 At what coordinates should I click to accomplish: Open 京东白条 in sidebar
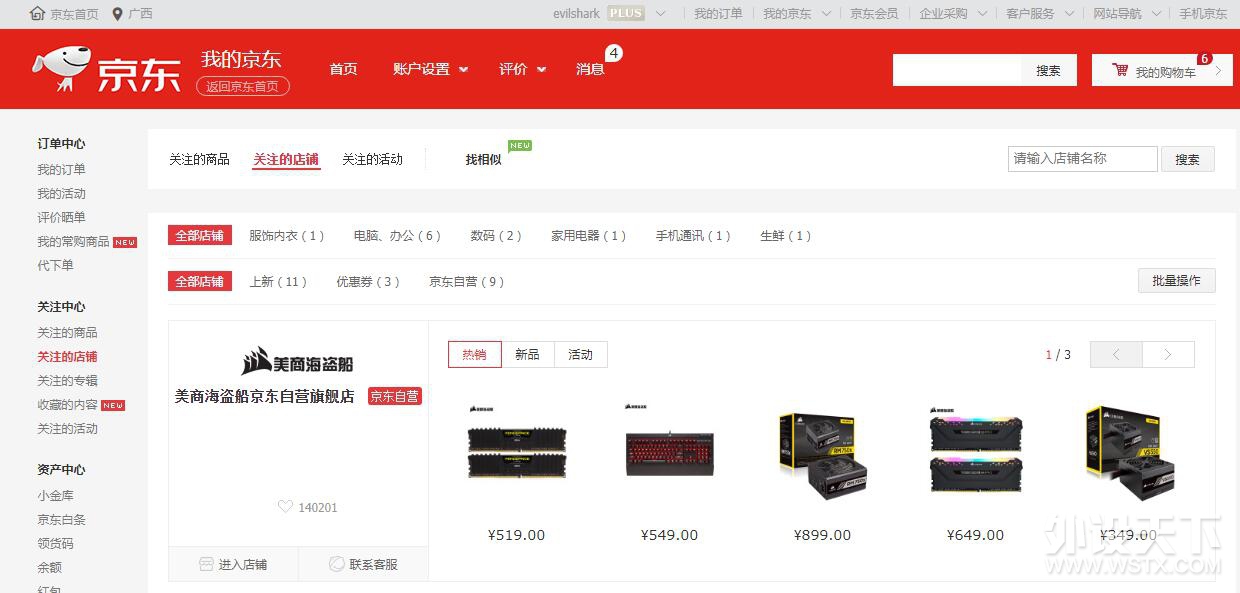(x=62, y=519)
